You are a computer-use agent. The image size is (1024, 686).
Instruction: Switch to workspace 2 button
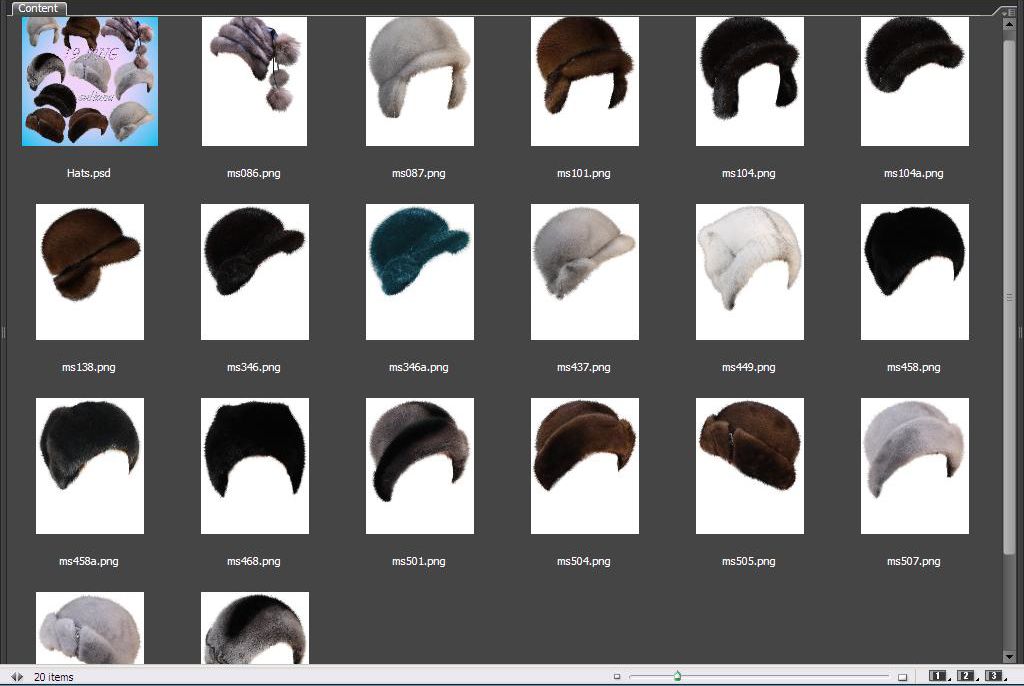pyautogui.click(x=966, y=676)
